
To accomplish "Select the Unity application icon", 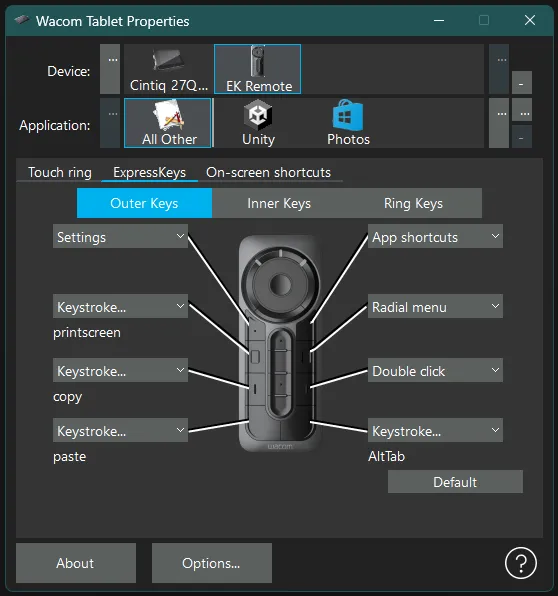I will tap(258, 123).
